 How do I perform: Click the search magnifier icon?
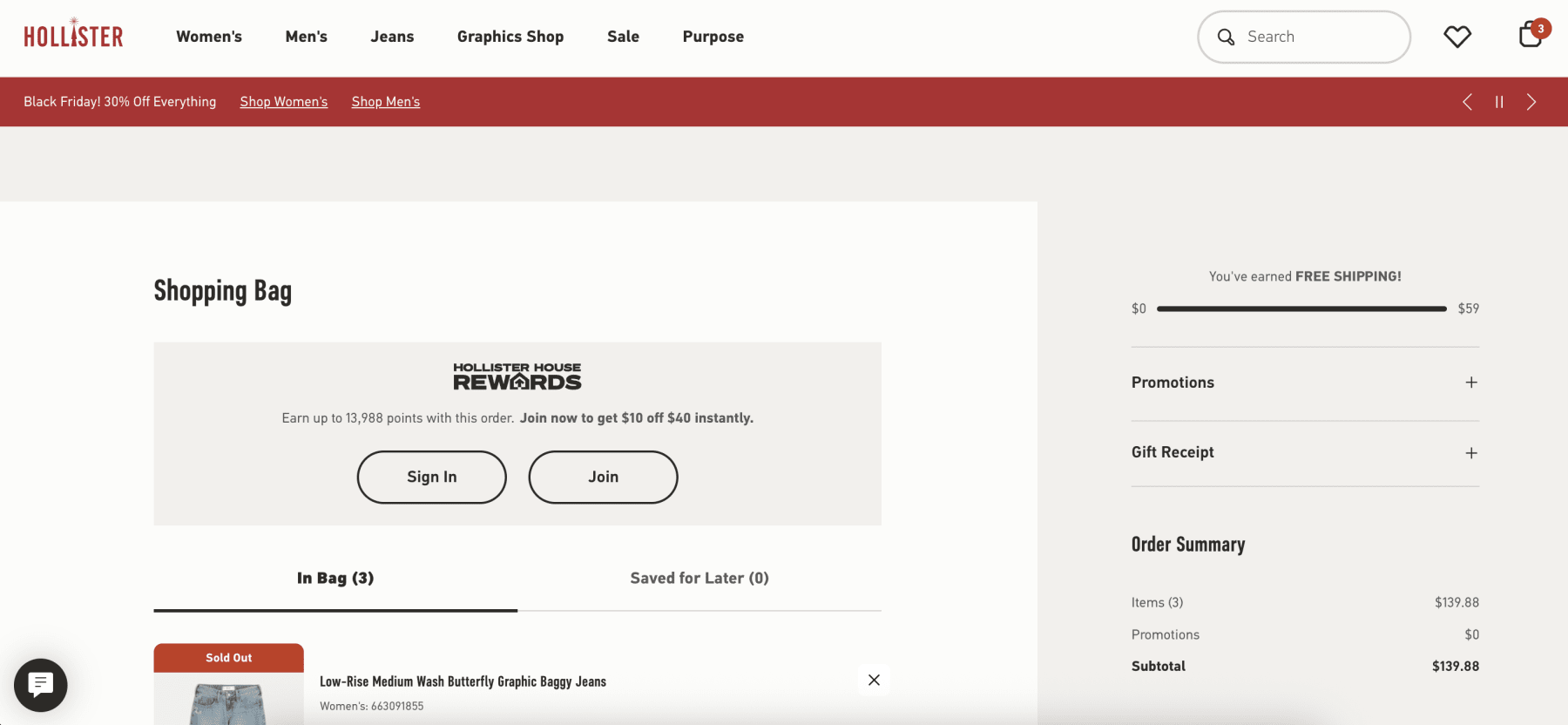[1226, 37]
